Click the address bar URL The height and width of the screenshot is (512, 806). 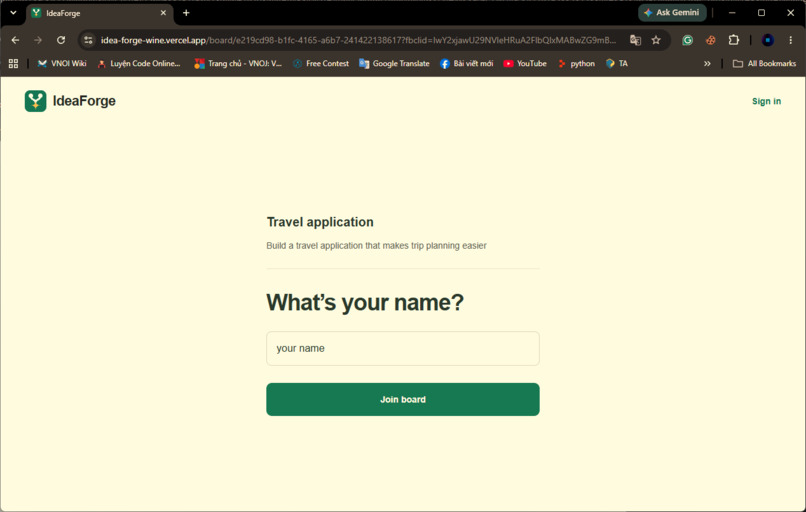coord(358,40)
